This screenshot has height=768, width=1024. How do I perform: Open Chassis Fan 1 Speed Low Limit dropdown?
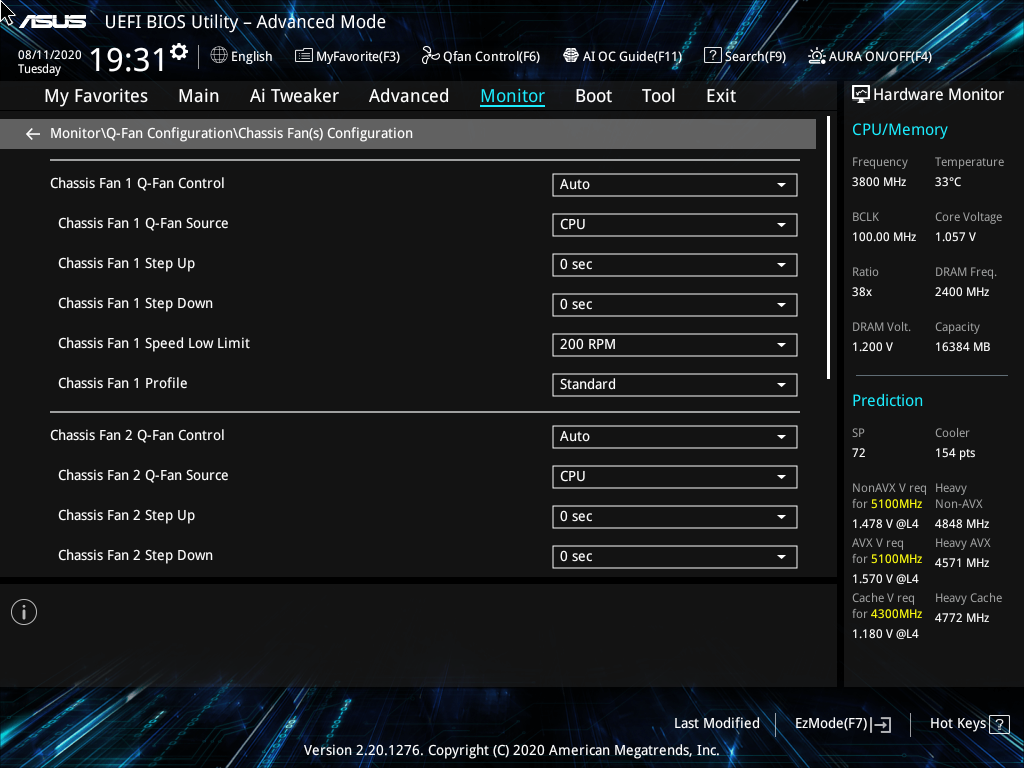click(x=675, y=345)
